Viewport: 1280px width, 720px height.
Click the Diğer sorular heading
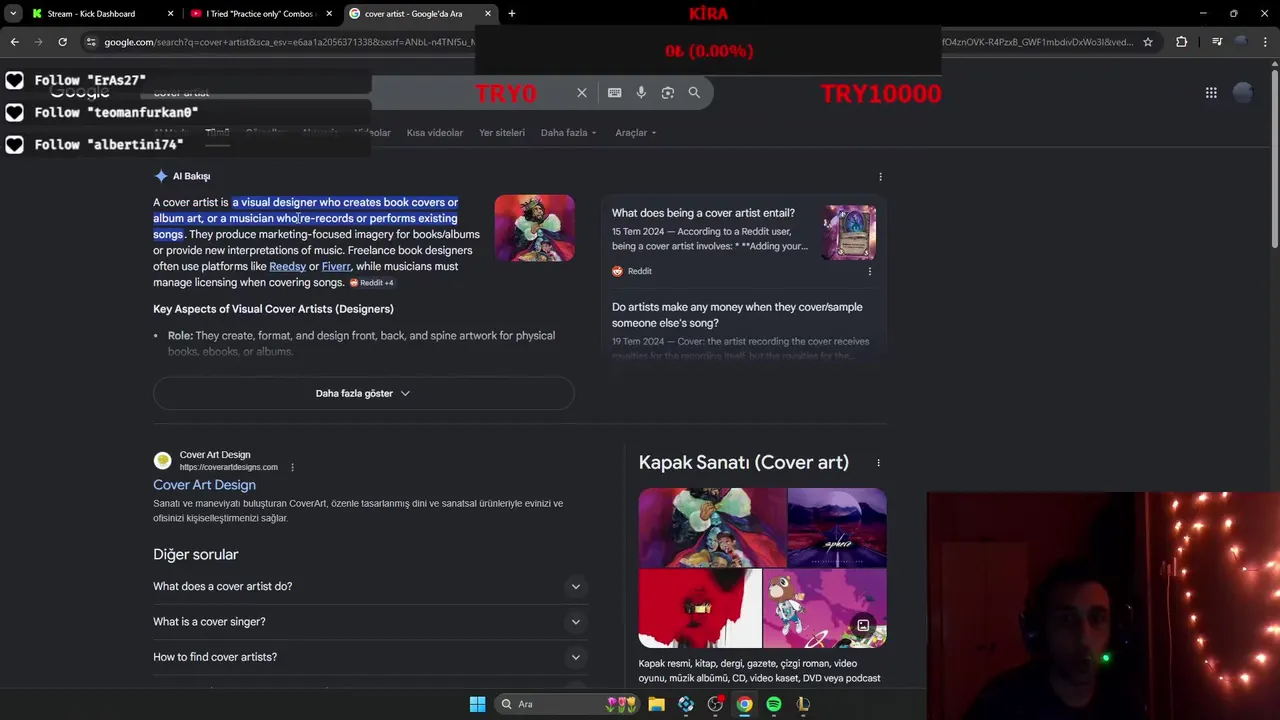tap(196, 554)
